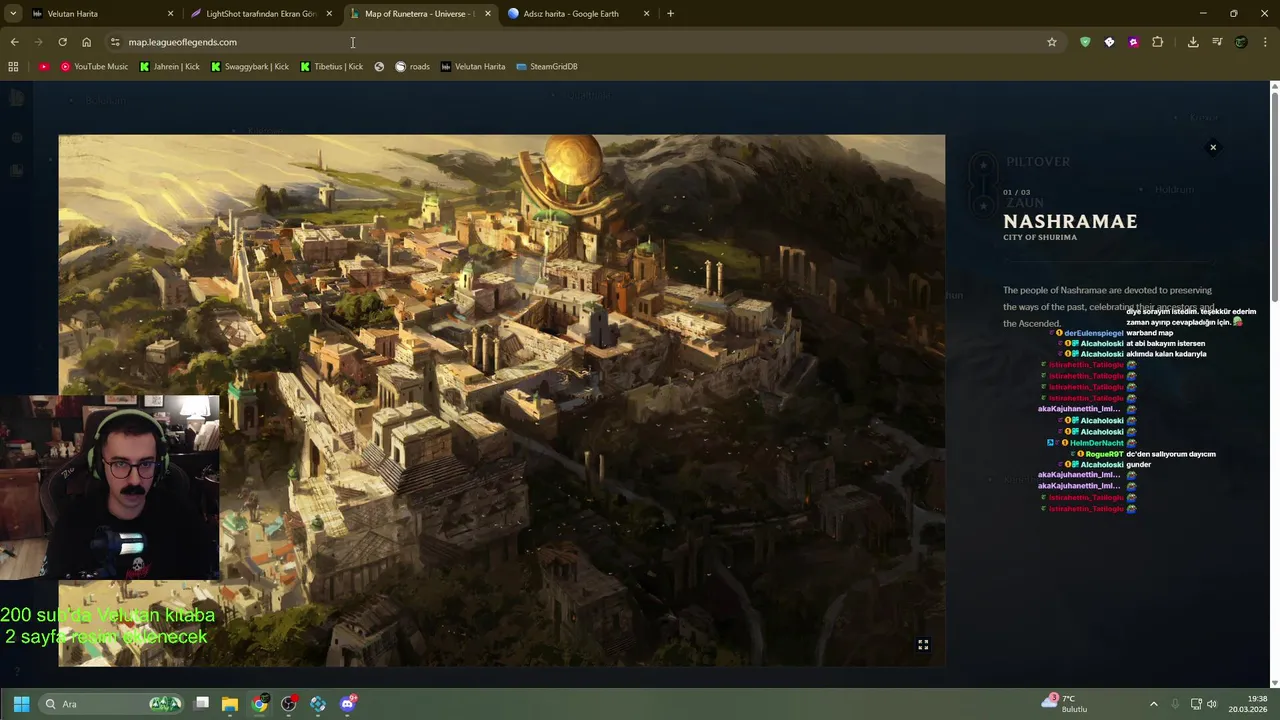Expand Nashramae artwork to fullscreen
Screen dimensions: 1280x720
(x=923, y=645)
